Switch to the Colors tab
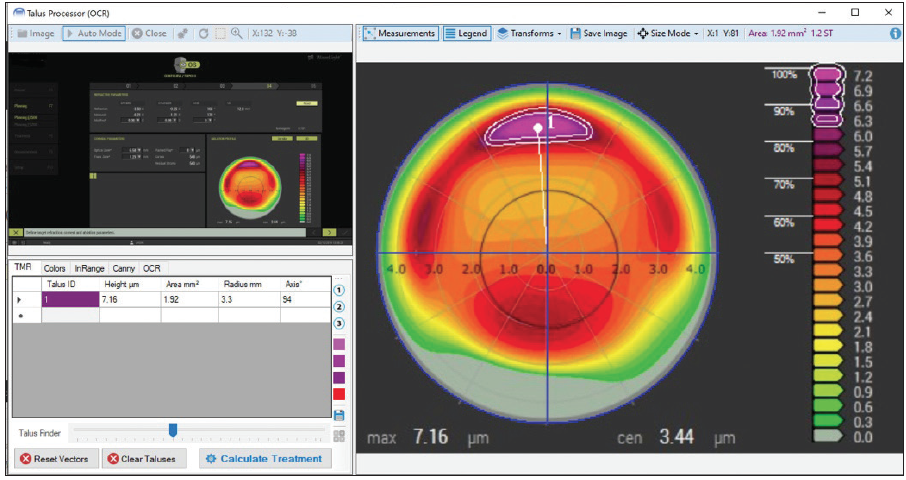 [x=54, y=268]
